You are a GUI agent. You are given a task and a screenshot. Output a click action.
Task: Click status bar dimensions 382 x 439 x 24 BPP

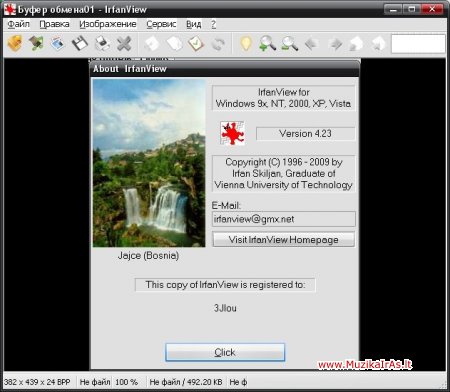point(37,382)
